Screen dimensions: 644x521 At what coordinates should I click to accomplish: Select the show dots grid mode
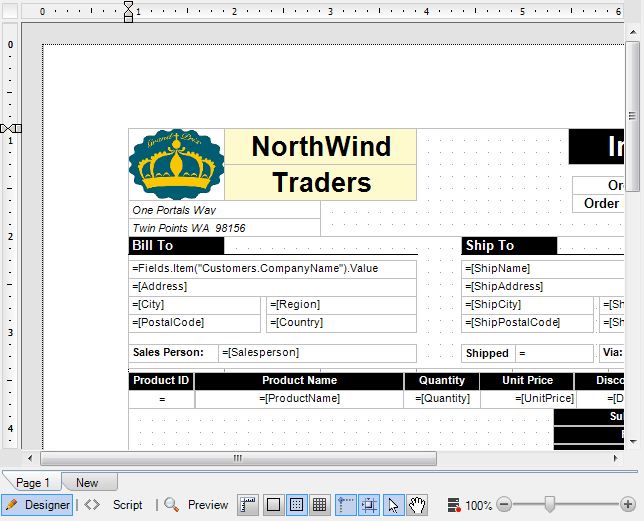pyautogui.click(x=296, y=505)
